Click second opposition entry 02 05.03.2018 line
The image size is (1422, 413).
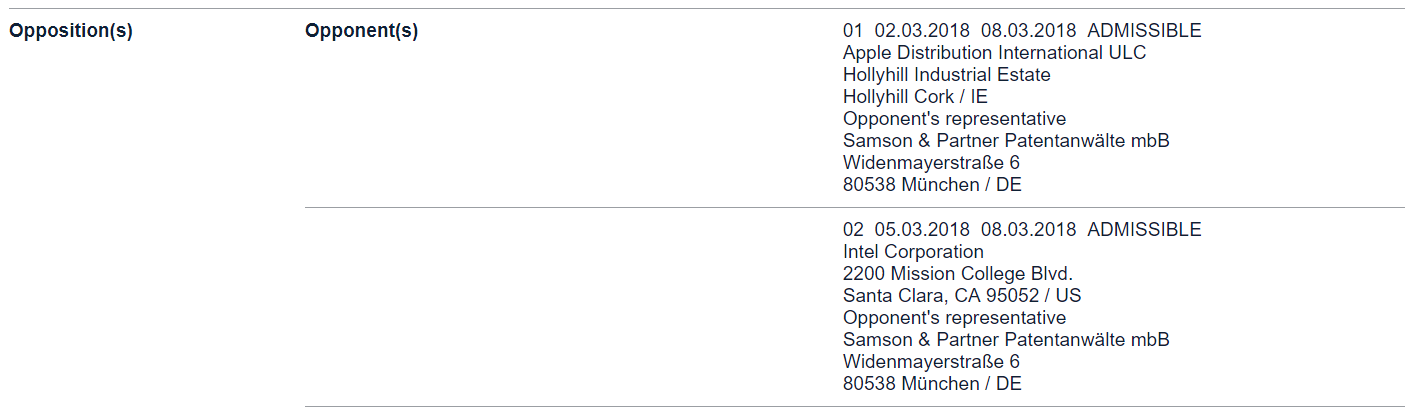(x=1022, y=230)
